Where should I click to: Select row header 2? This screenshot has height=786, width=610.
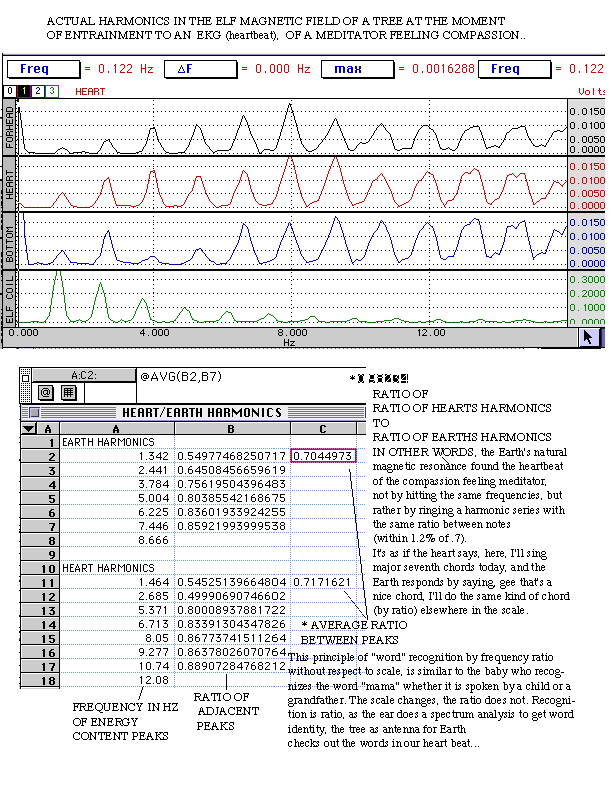pyautogui.click(x=41, y=456)
